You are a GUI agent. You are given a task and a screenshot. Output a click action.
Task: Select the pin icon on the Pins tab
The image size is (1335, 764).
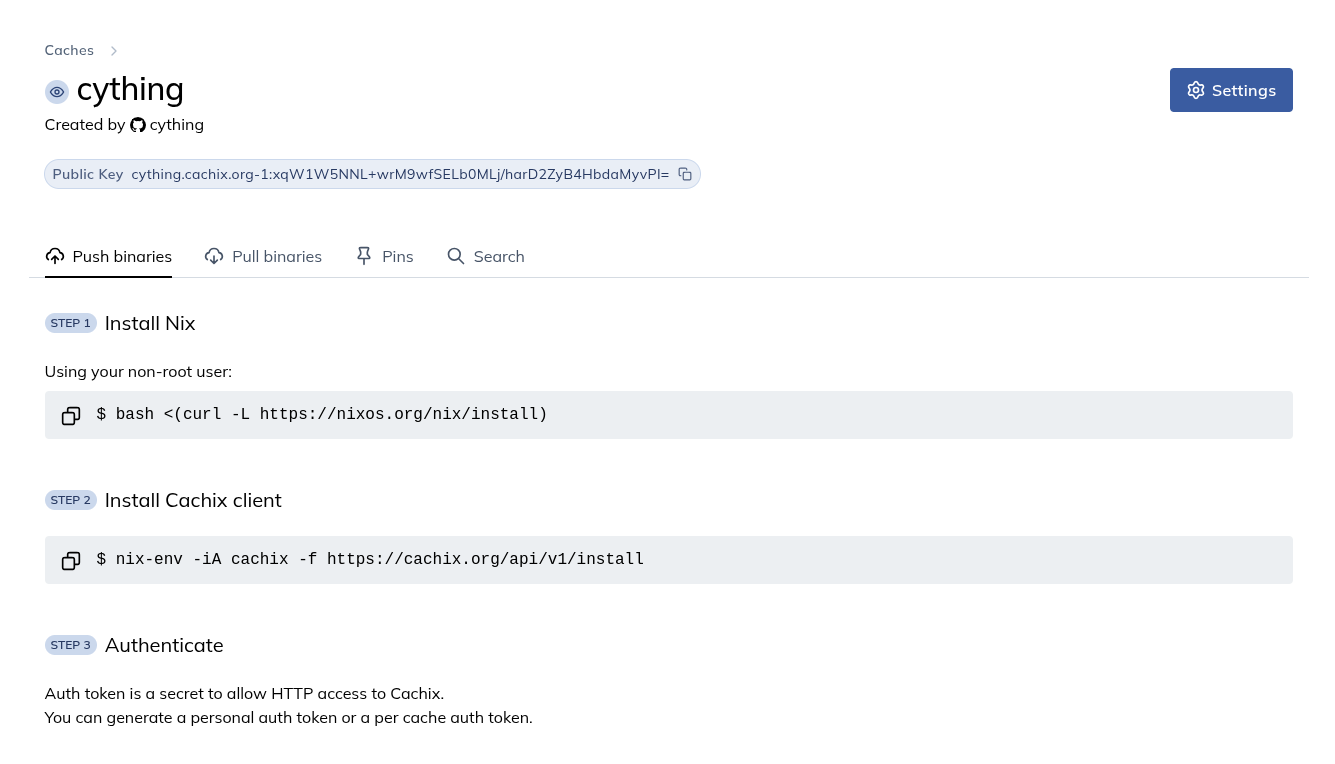(364, 256)
